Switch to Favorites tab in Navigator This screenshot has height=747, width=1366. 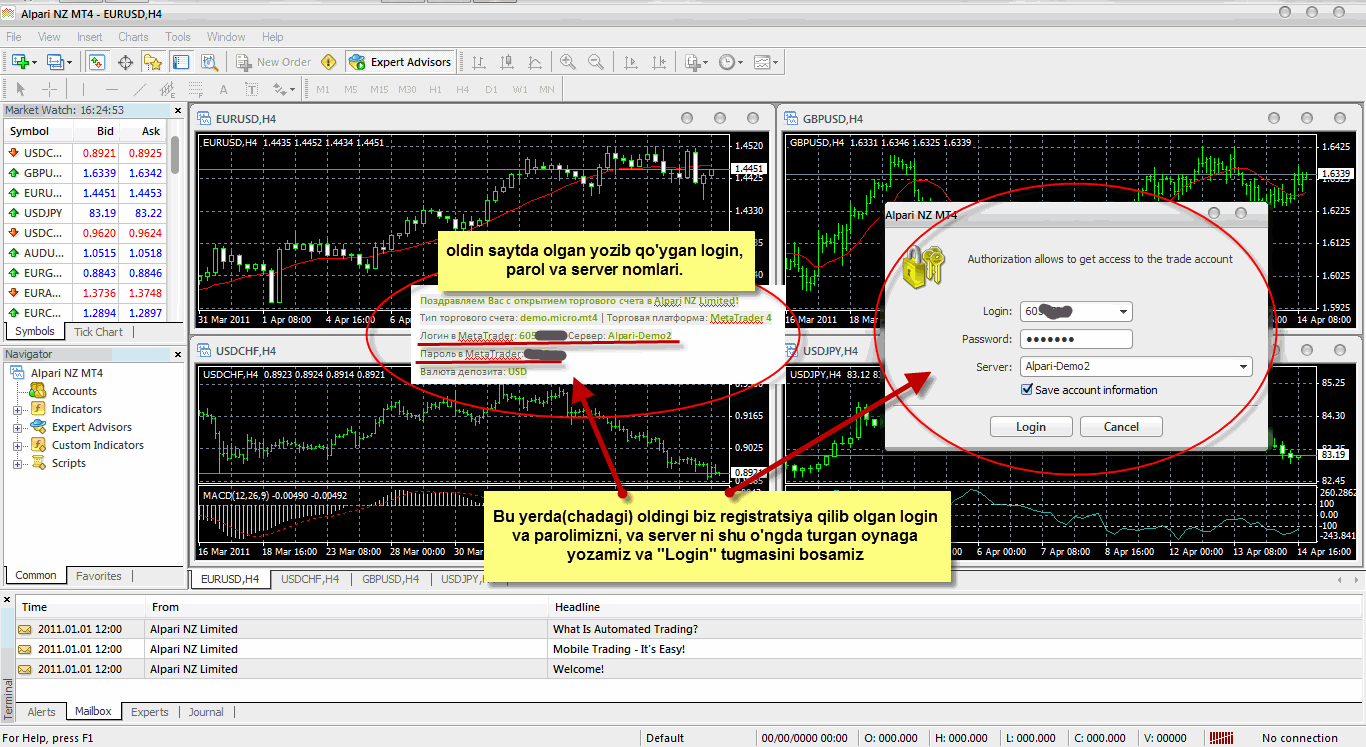click(98, 576)
